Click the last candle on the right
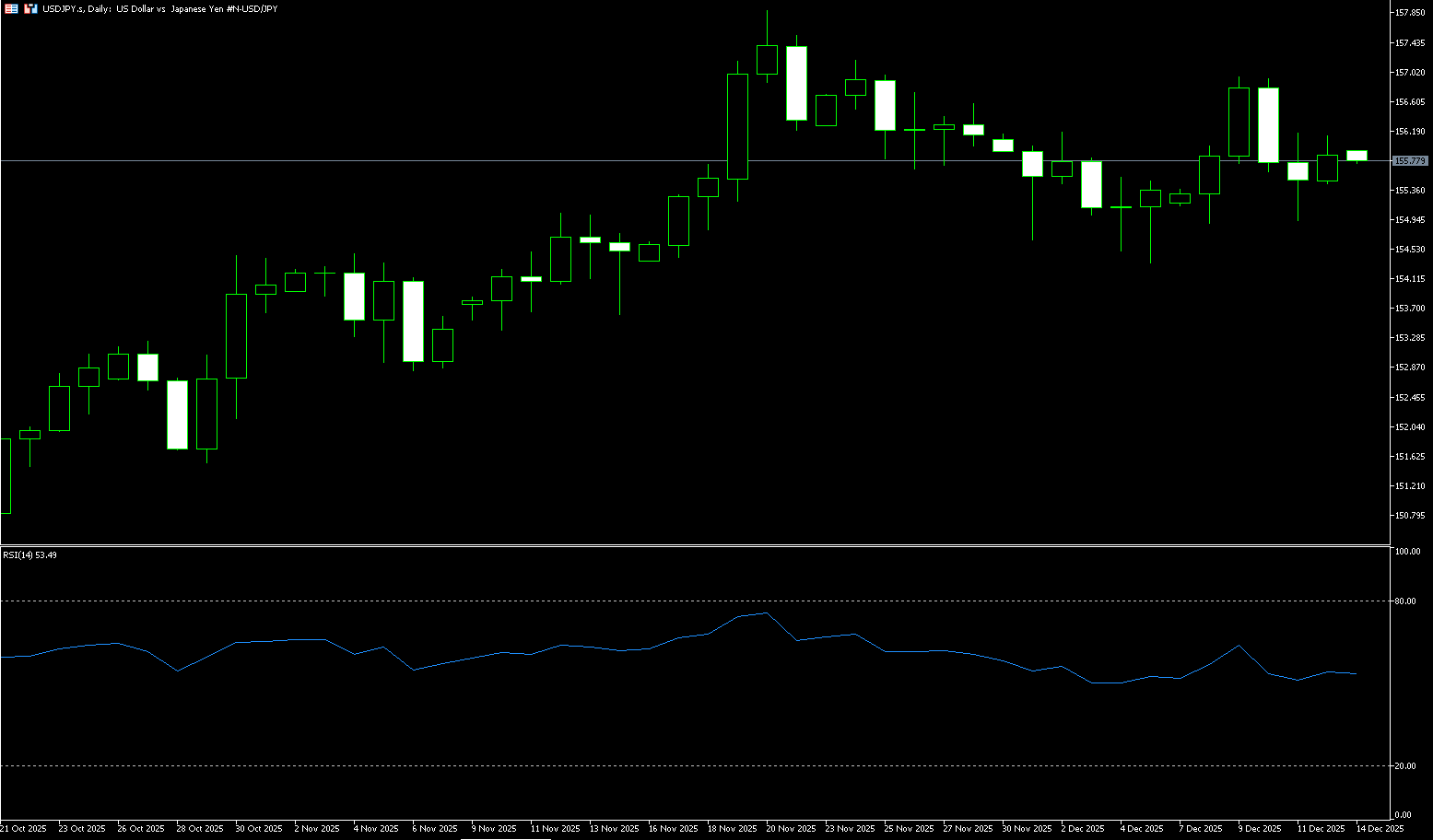 click(x=1357, y=156)
